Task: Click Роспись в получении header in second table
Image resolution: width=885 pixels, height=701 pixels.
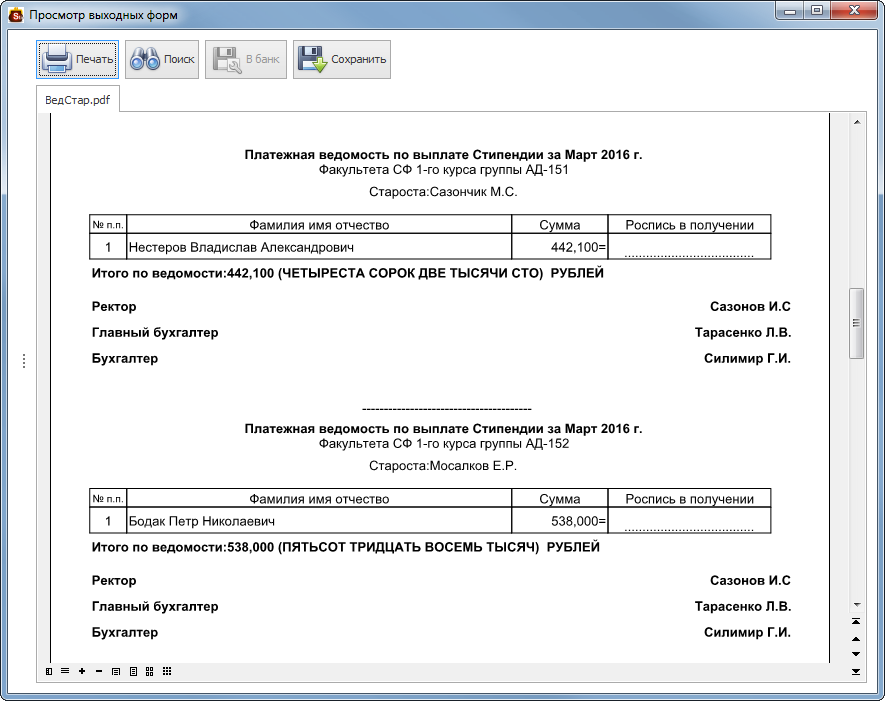Action: coord(689,499)
